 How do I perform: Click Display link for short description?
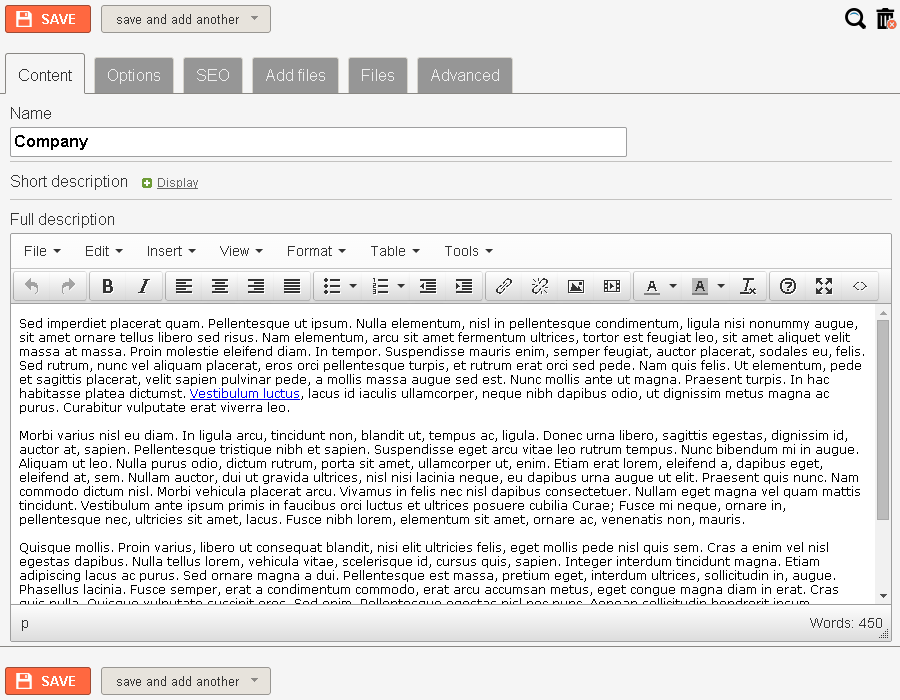click(x=177, y=183)
